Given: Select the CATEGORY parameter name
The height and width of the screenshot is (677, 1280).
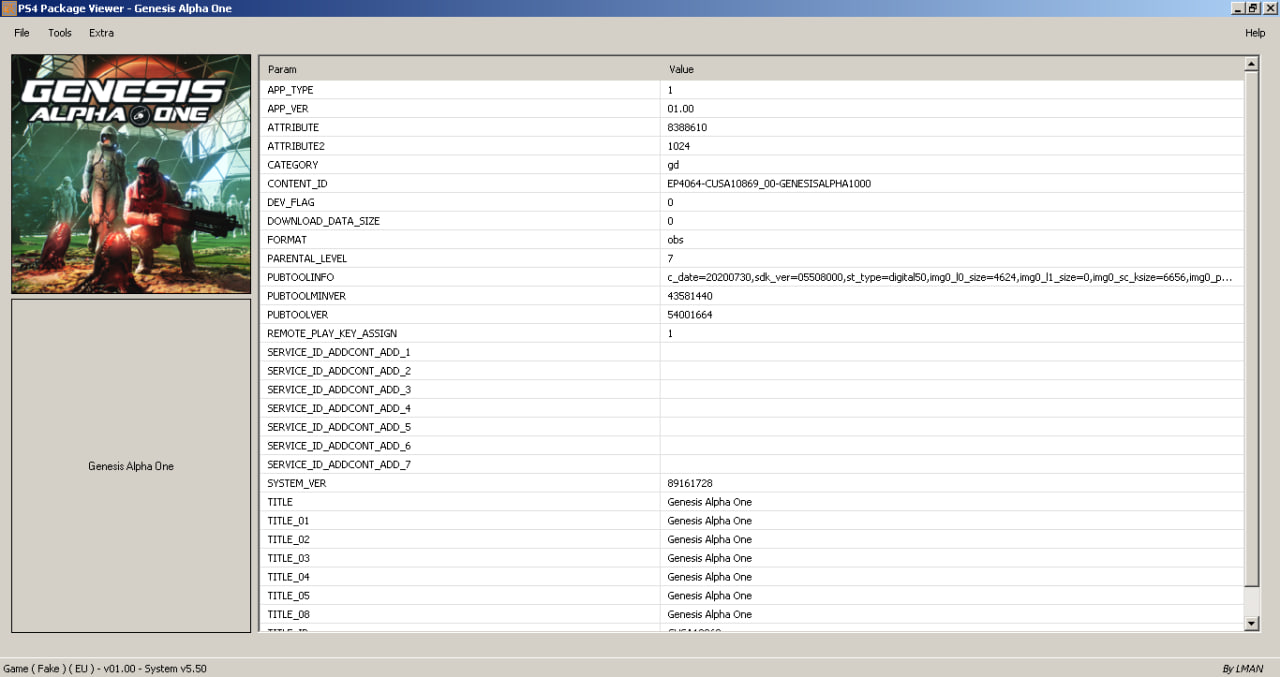Looking at the screenshot, I should click(x=293, y=165).
